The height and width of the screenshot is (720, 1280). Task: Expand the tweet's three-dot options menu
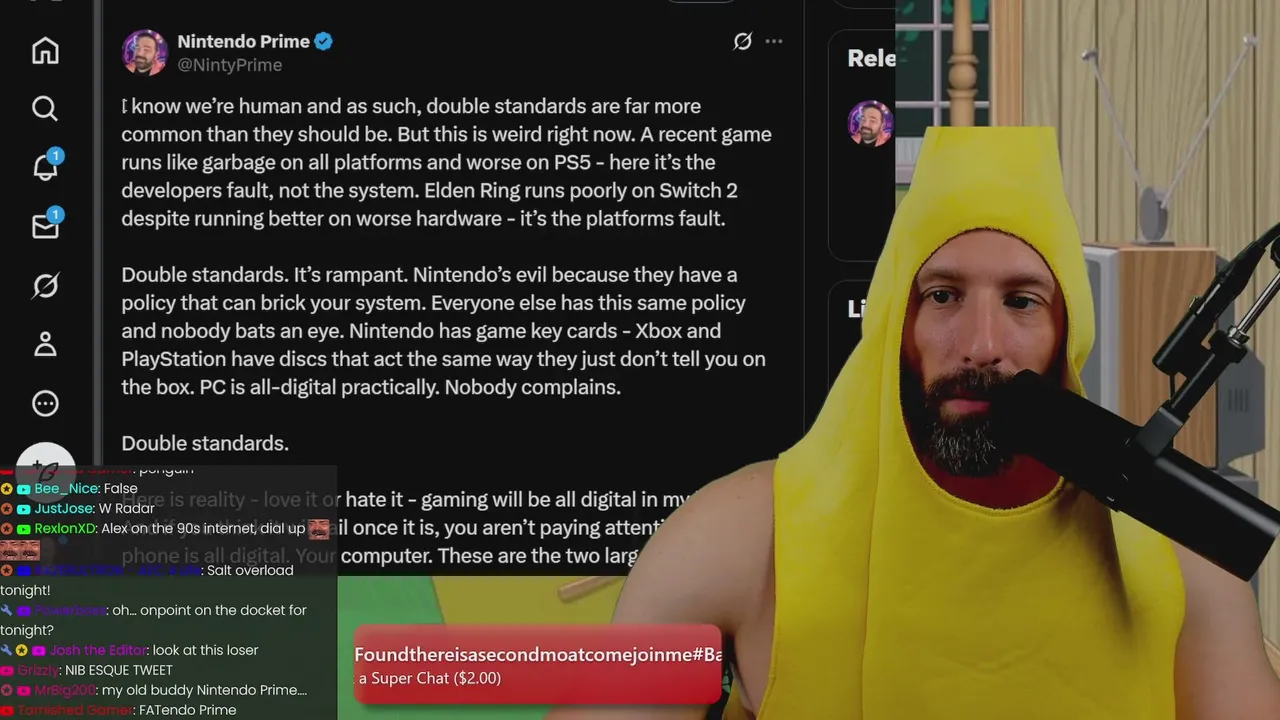774,41
